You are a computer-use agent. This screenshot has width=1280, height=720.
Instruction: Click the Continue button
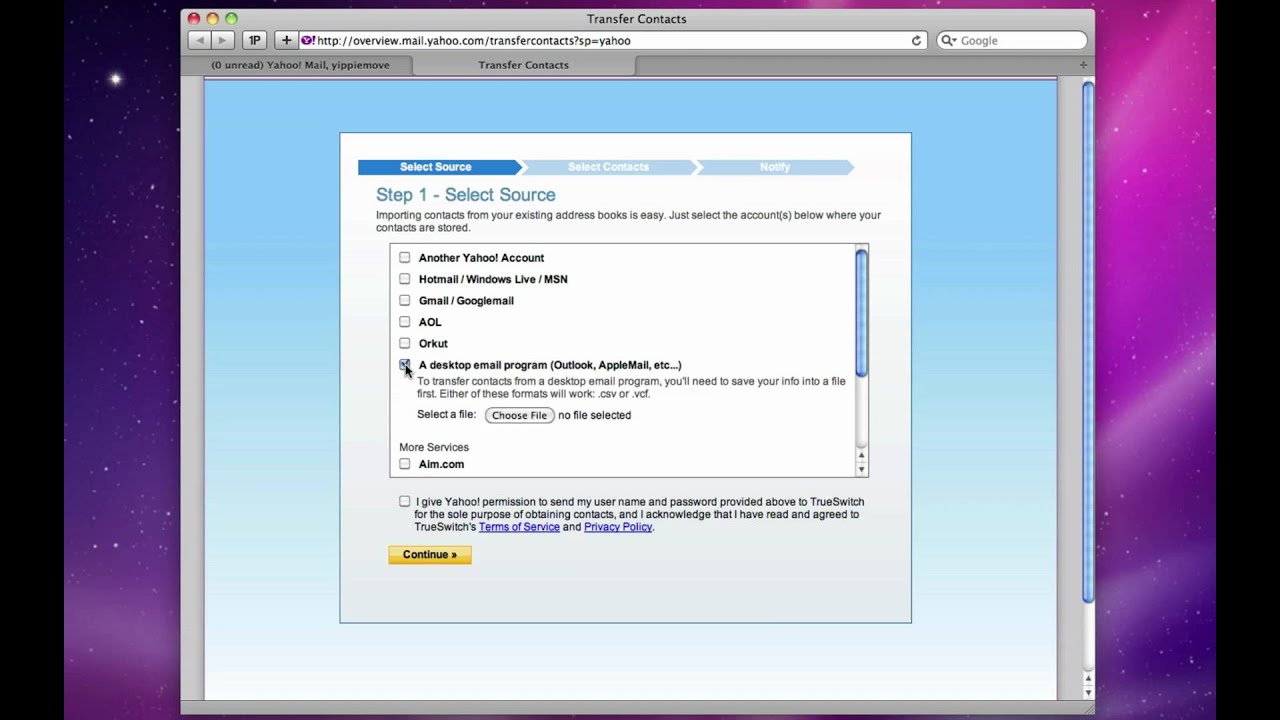tap(430, 555)
